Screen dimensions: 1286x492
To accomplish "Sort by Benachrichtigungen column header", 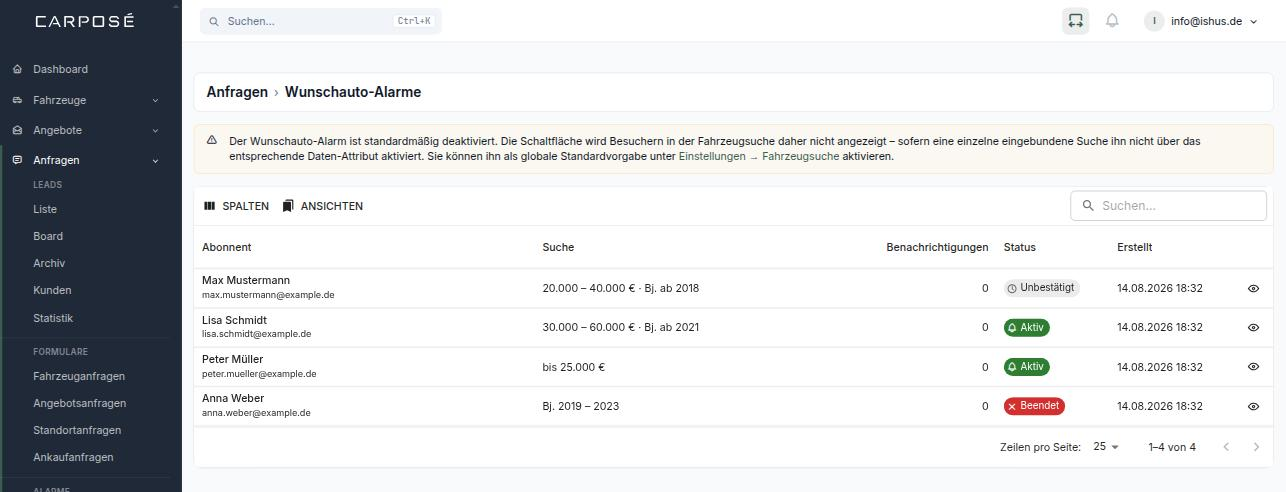I will point(937,247).
